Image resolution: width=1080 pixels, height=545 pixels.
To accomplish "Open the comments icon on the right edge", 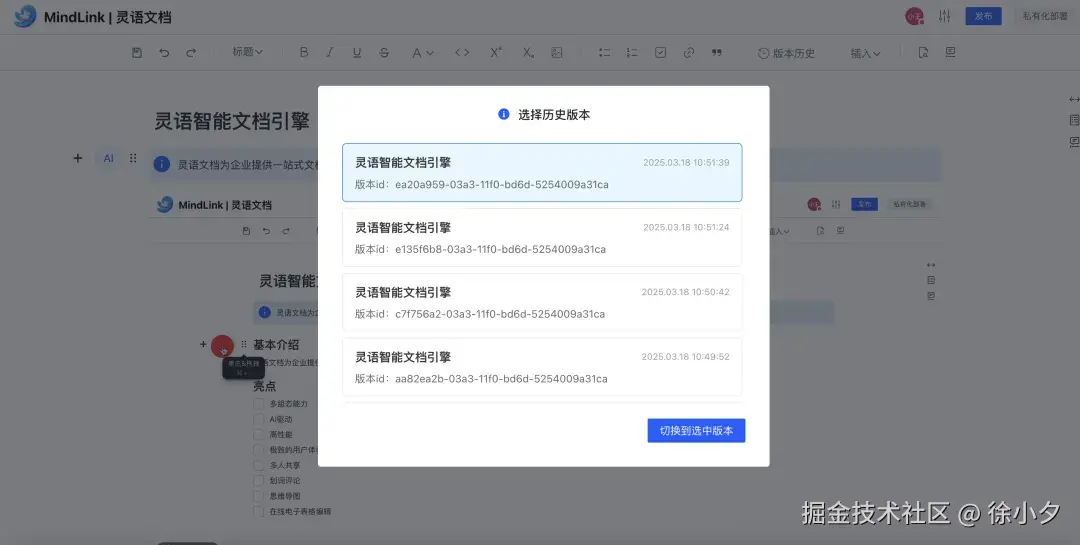I will [1074, 142].
